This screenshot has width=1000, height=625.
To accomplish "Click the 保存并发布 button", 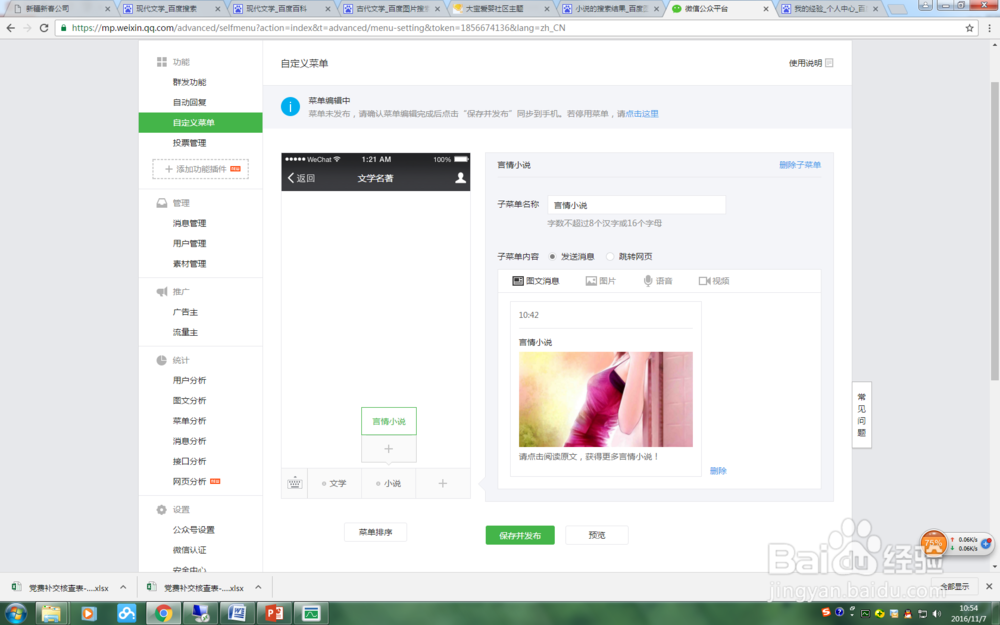I will (x=519, y=535).
